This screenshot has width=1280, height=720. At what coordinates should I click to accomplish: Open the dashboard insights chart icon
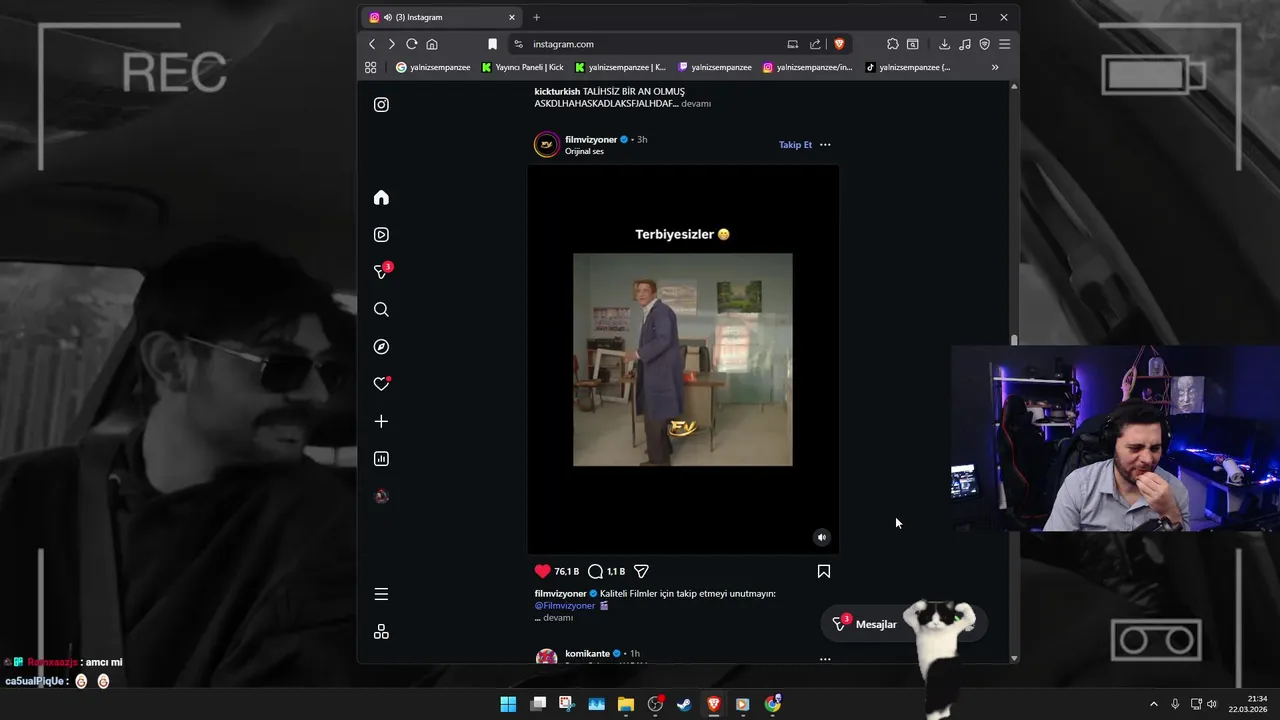381,459
